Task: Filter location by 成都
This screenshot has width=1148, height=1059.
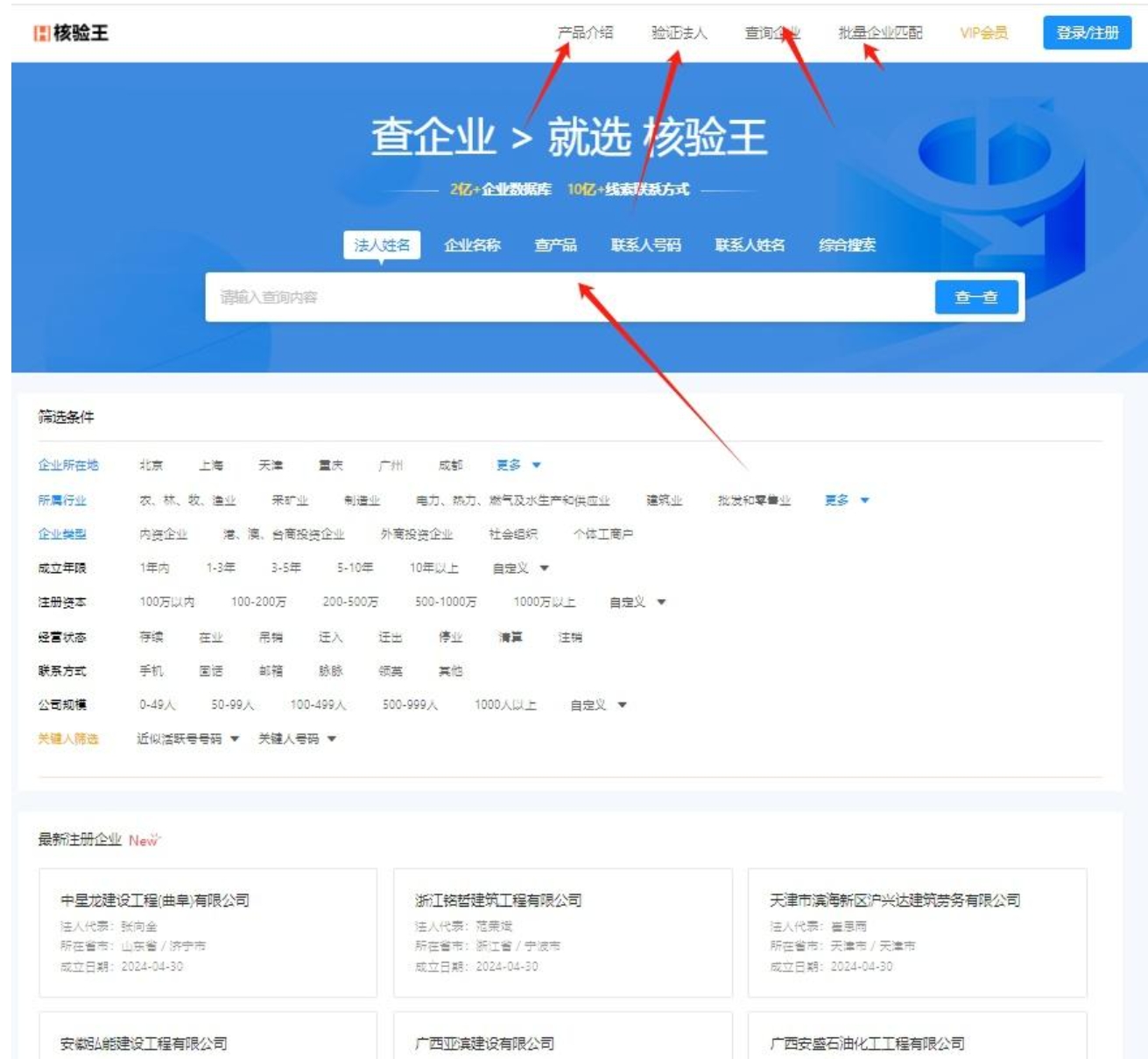Action: click(x=450, y=465)
